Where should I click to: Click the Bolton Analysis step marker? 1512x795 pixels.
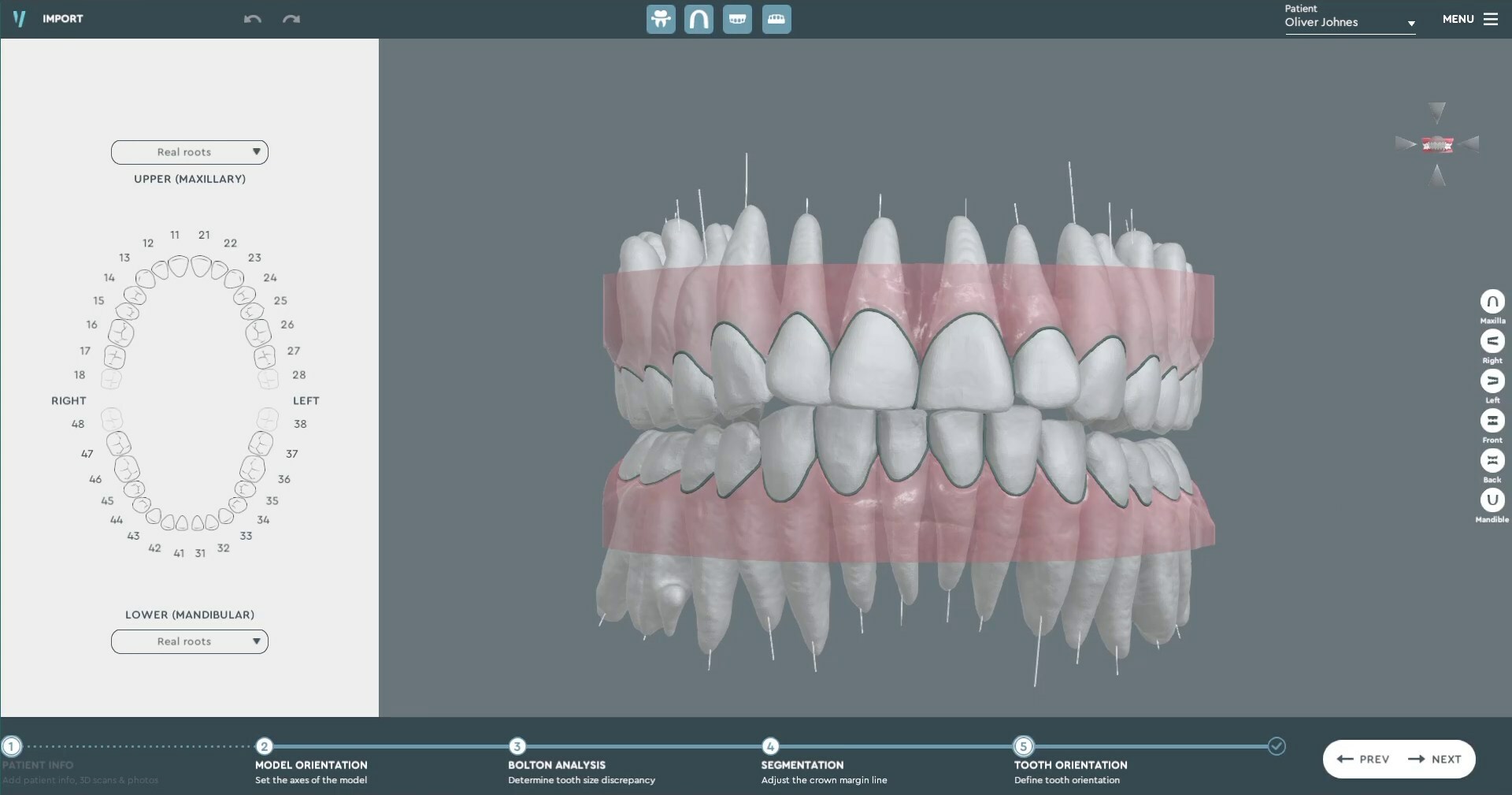coord(517,746)
